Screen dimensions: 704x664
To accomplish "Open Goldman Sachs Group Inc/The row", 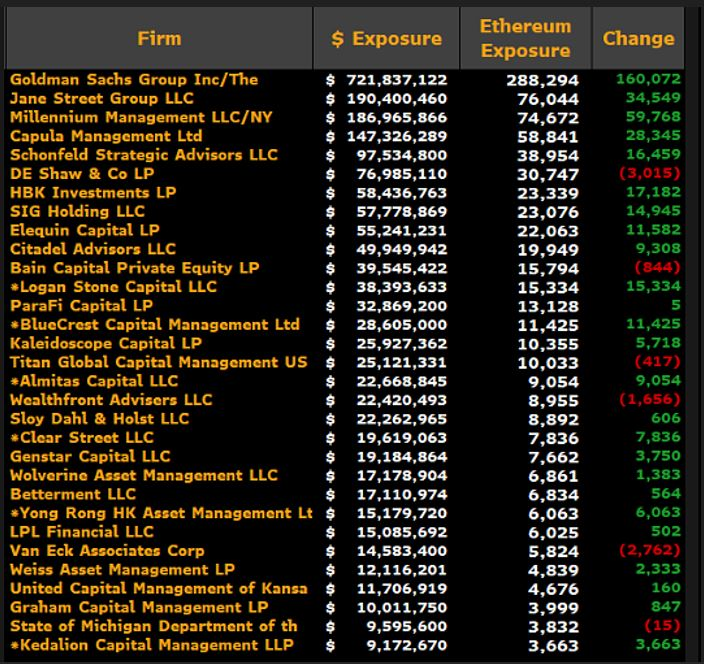I will (134, 79).
